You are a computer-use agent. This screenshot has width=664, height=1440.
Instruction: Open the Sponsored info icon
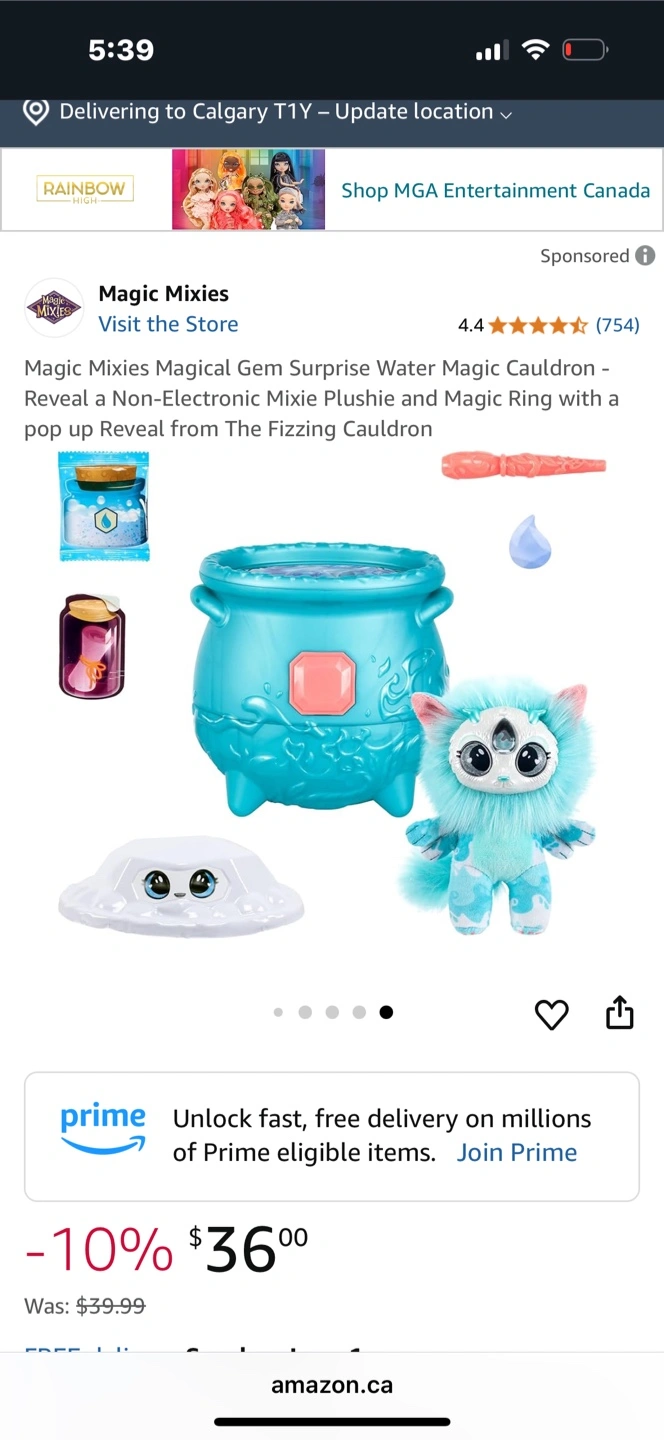646,256
